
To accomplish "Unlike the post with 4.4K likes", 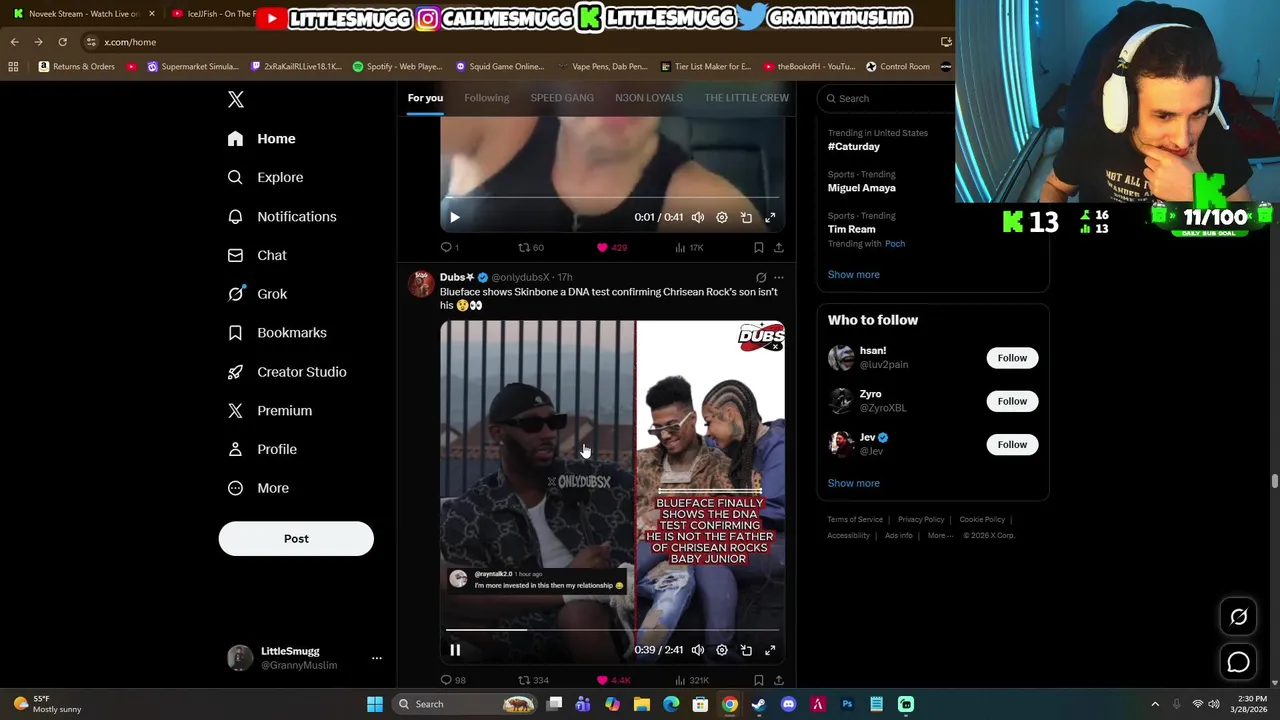I will tap(613, 680).
